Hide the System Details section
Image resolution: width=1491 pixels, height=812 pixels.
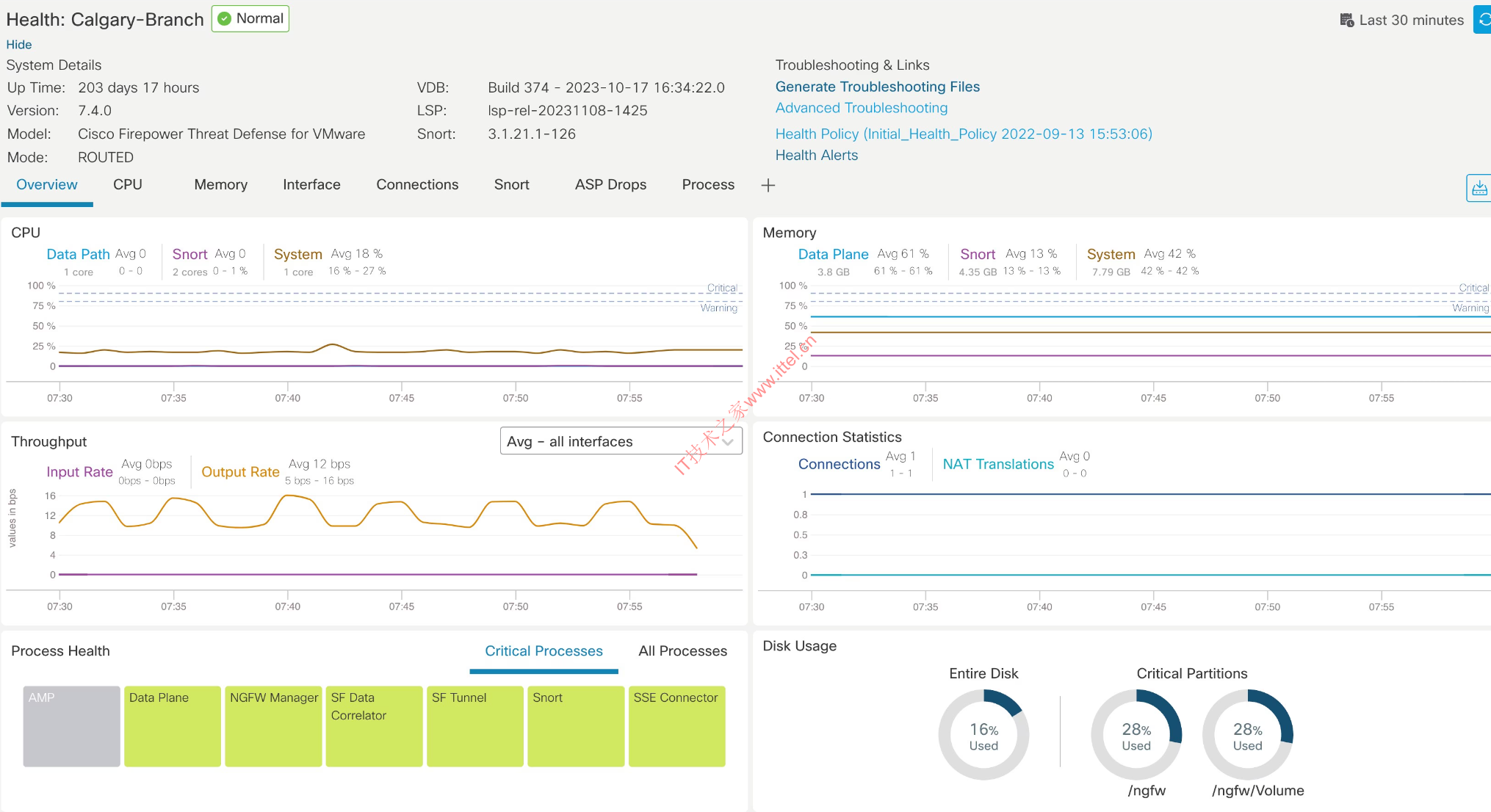pyautogui.click(x=19, y=45)
